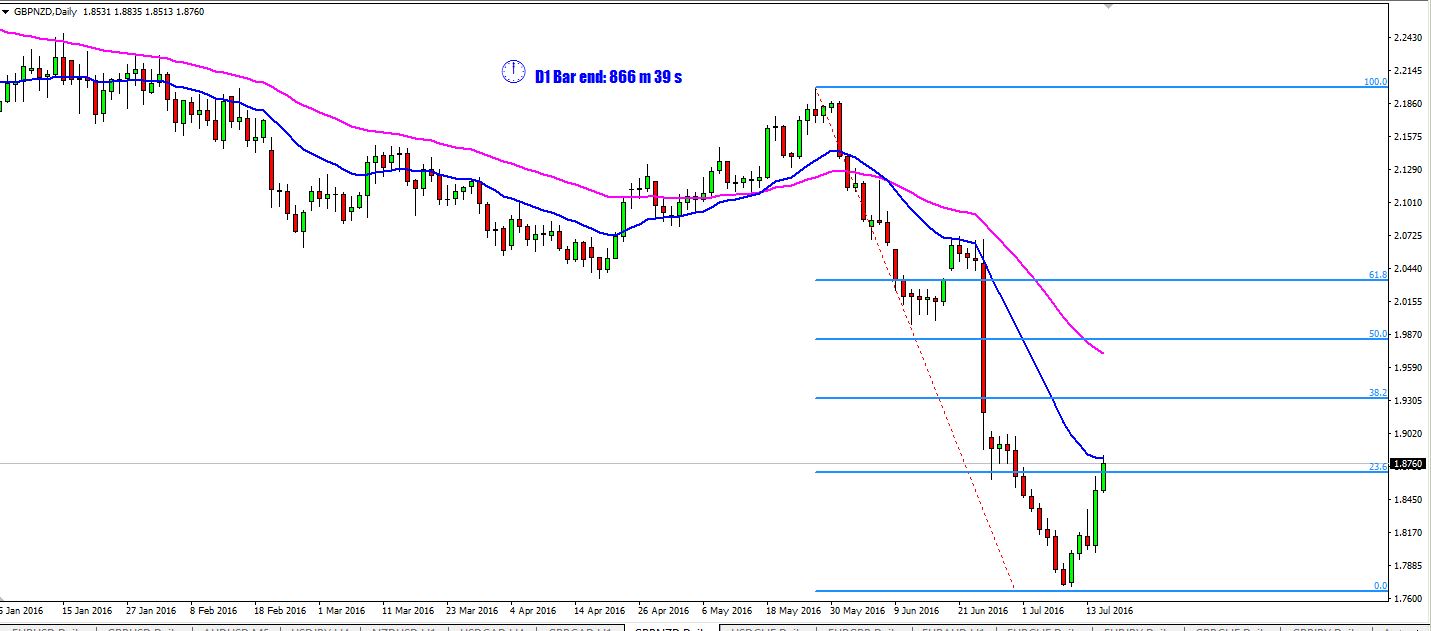Screen dimensions: 1431x631
Task: Select the Fibonacci 0.0 level label
Action: (x=1380, y=586)
